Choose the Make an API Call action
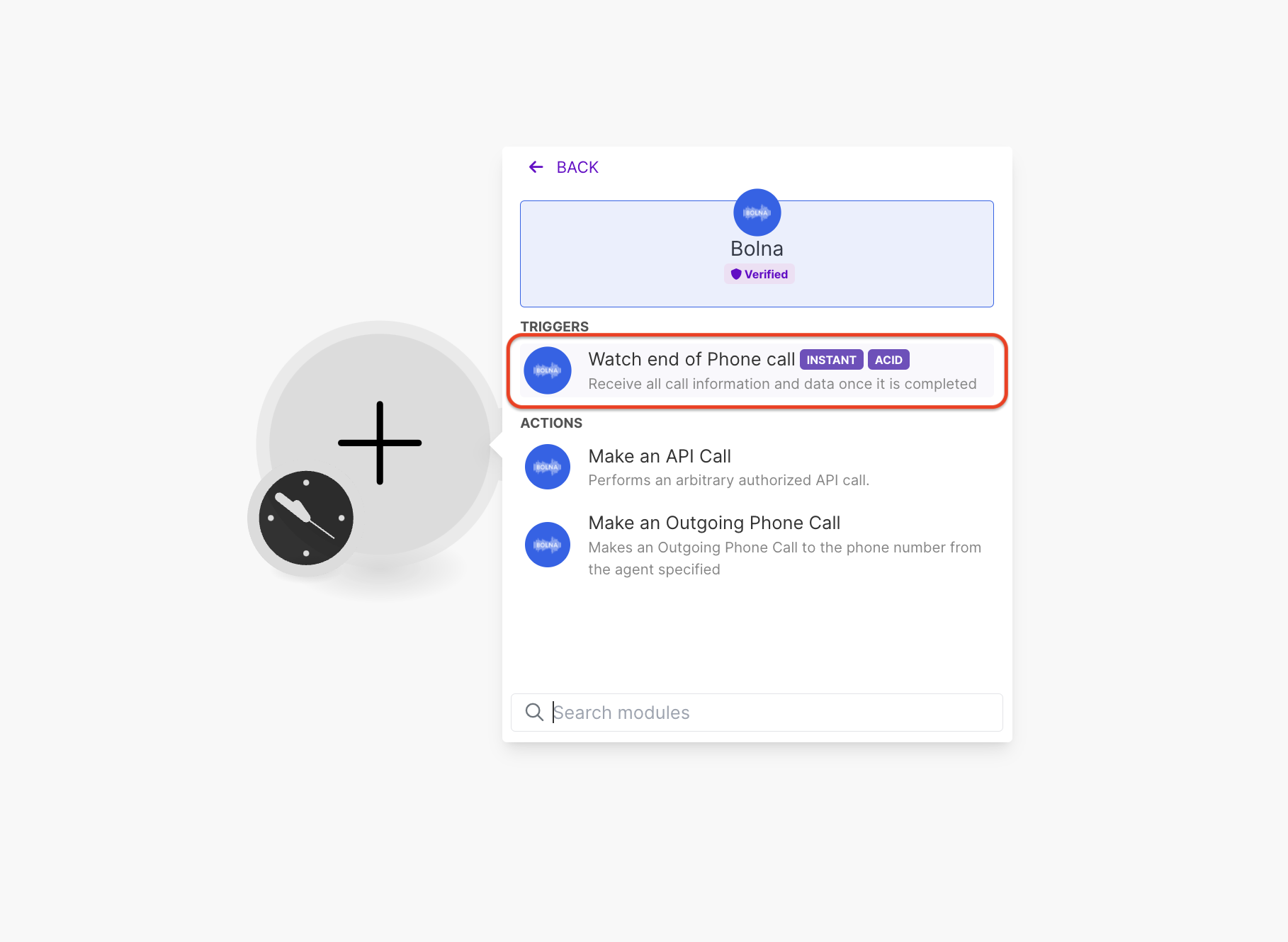 click(757, 467)
